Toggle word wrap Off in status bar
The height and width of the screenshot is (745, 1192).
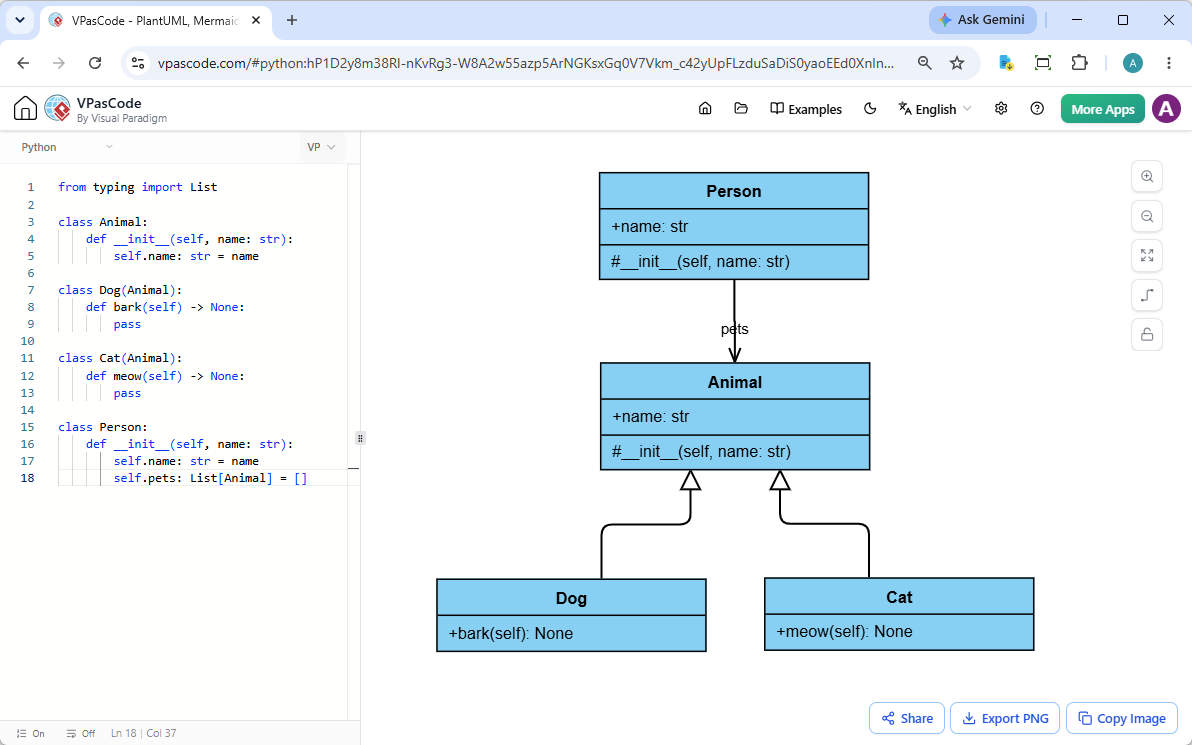click(81, 734)
